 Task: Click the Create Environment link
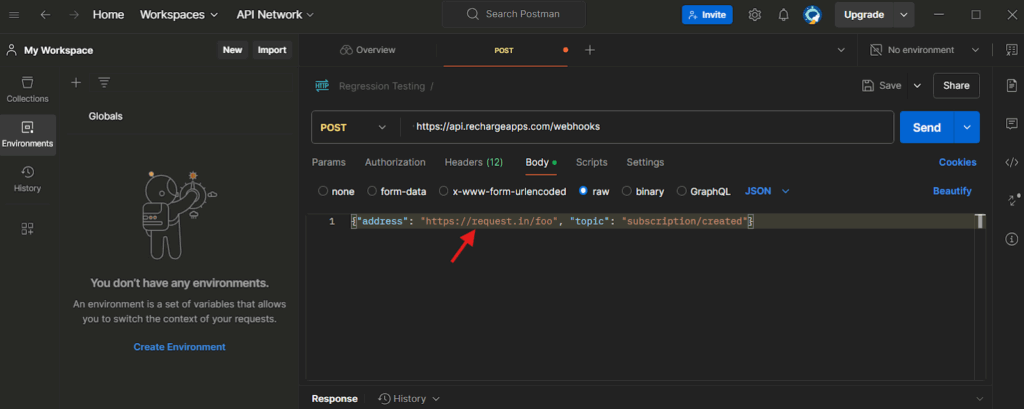tap(180, 347)
